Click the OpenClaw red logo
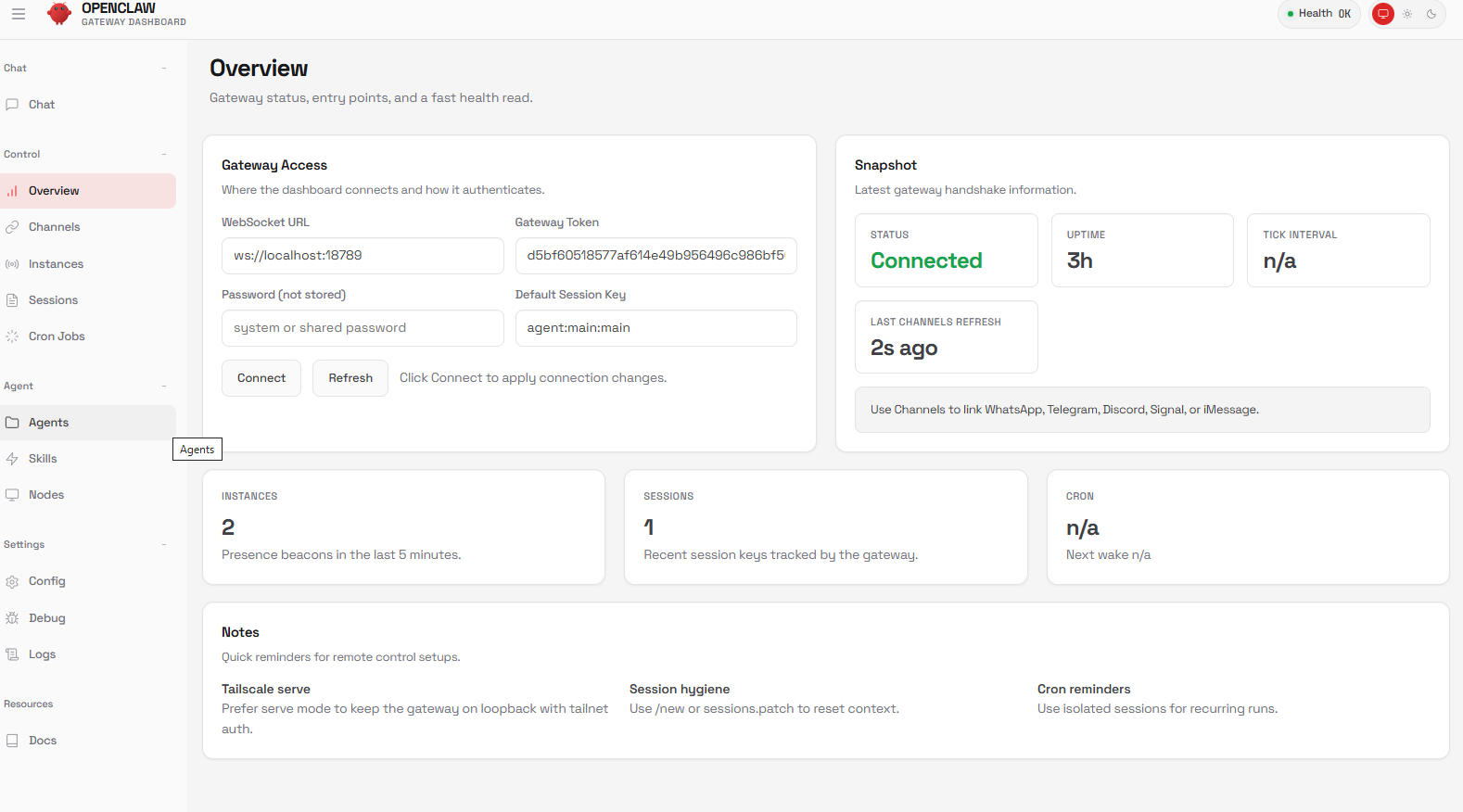This screenshot has height=812, width=1463. [x=59, y=14]
